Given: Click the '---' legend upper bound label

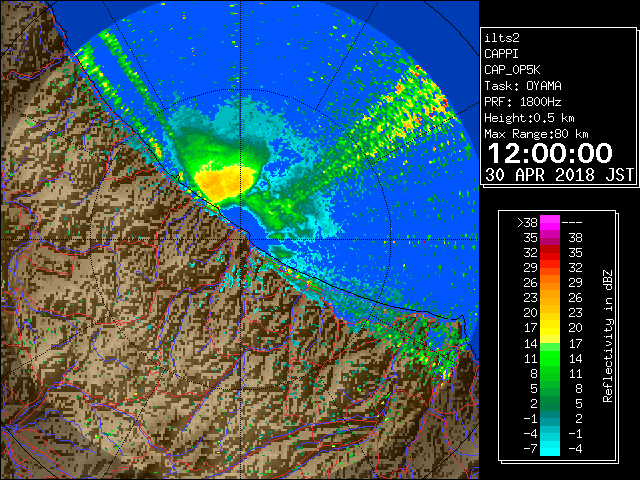Looking at the screenshot, I should 572,222.
